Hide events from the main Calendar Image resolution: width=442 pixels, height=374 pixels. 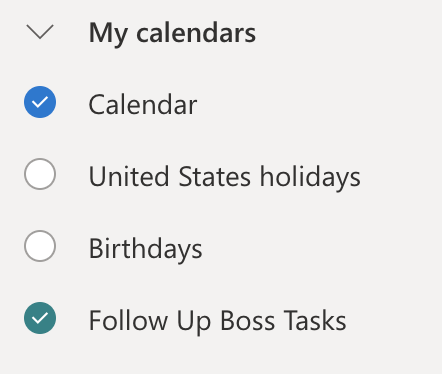pyautogui.click(x=40, y=102)
